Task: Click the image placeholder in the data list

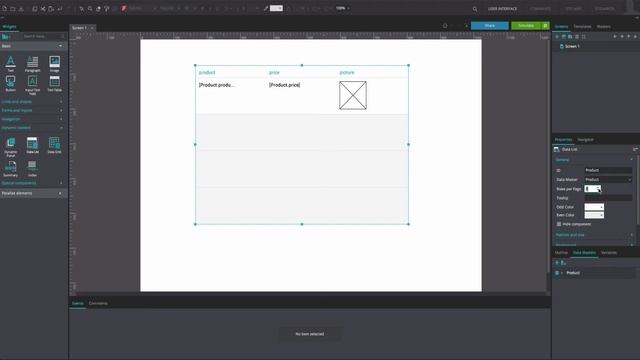Action: pyautogui.click(x=353, y=96)
